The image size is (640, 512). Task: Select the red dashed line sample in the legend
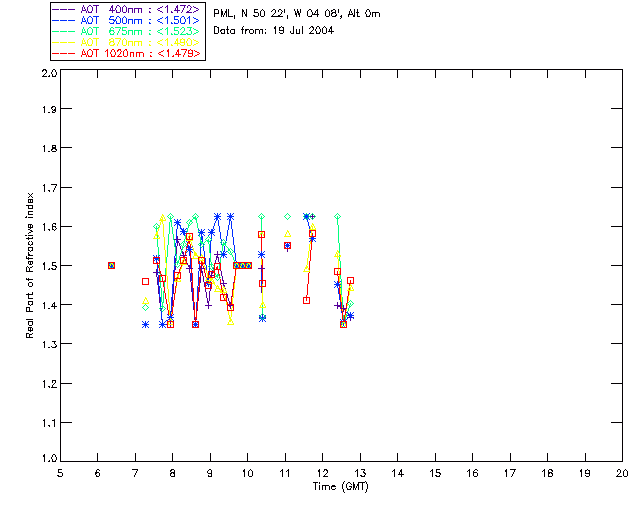[x=64, y=53]
